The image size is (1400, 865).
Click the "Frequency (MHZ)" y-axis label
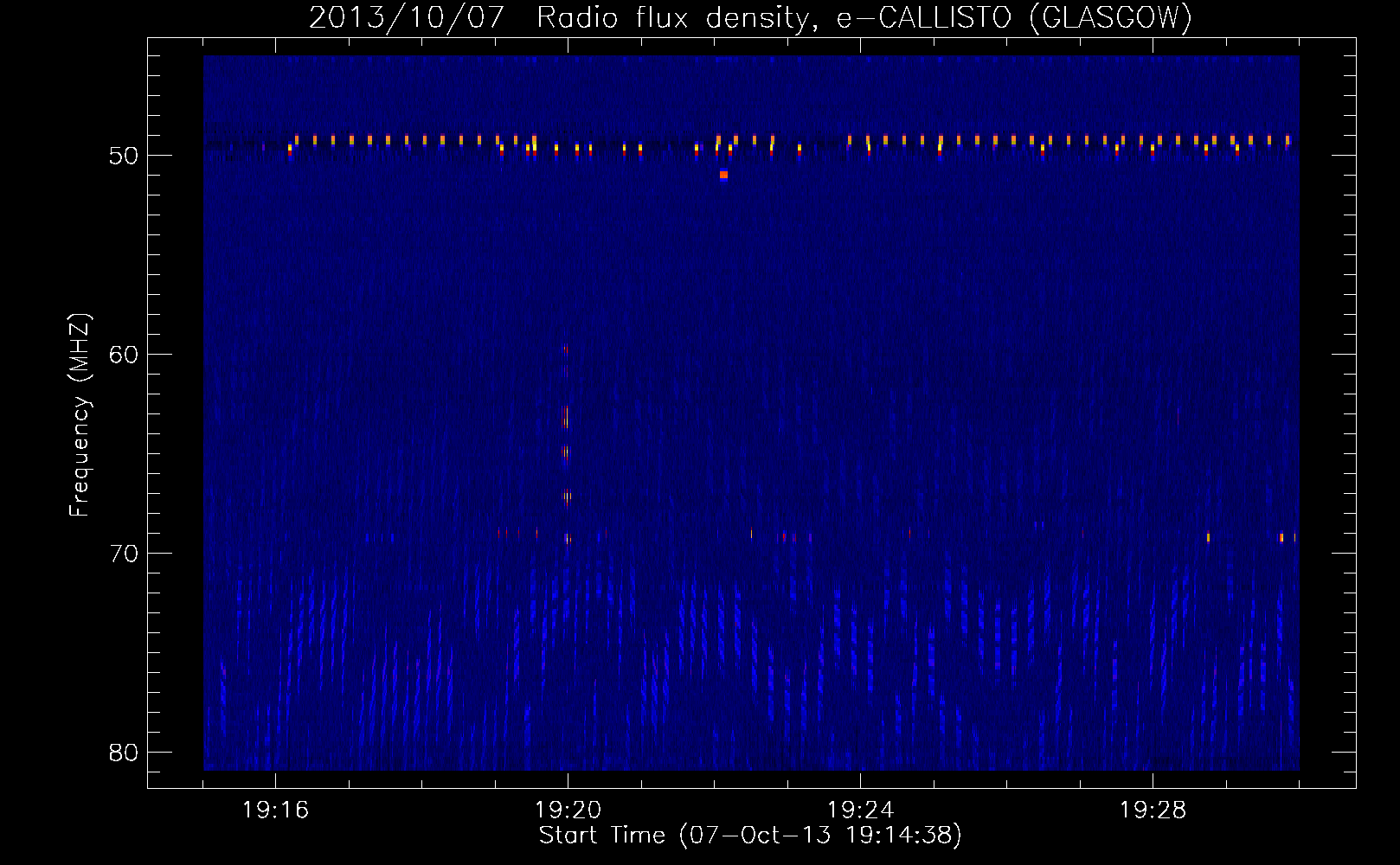pos(80,415)
